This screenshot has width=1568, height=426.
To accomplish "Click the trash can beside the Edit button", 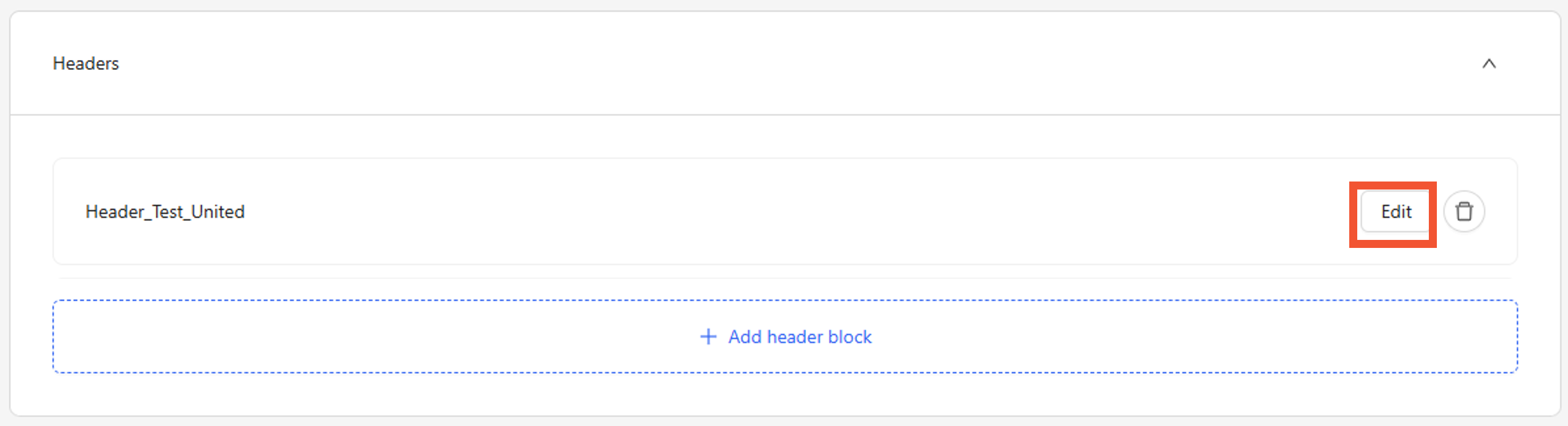I will tap(1464, 212).
